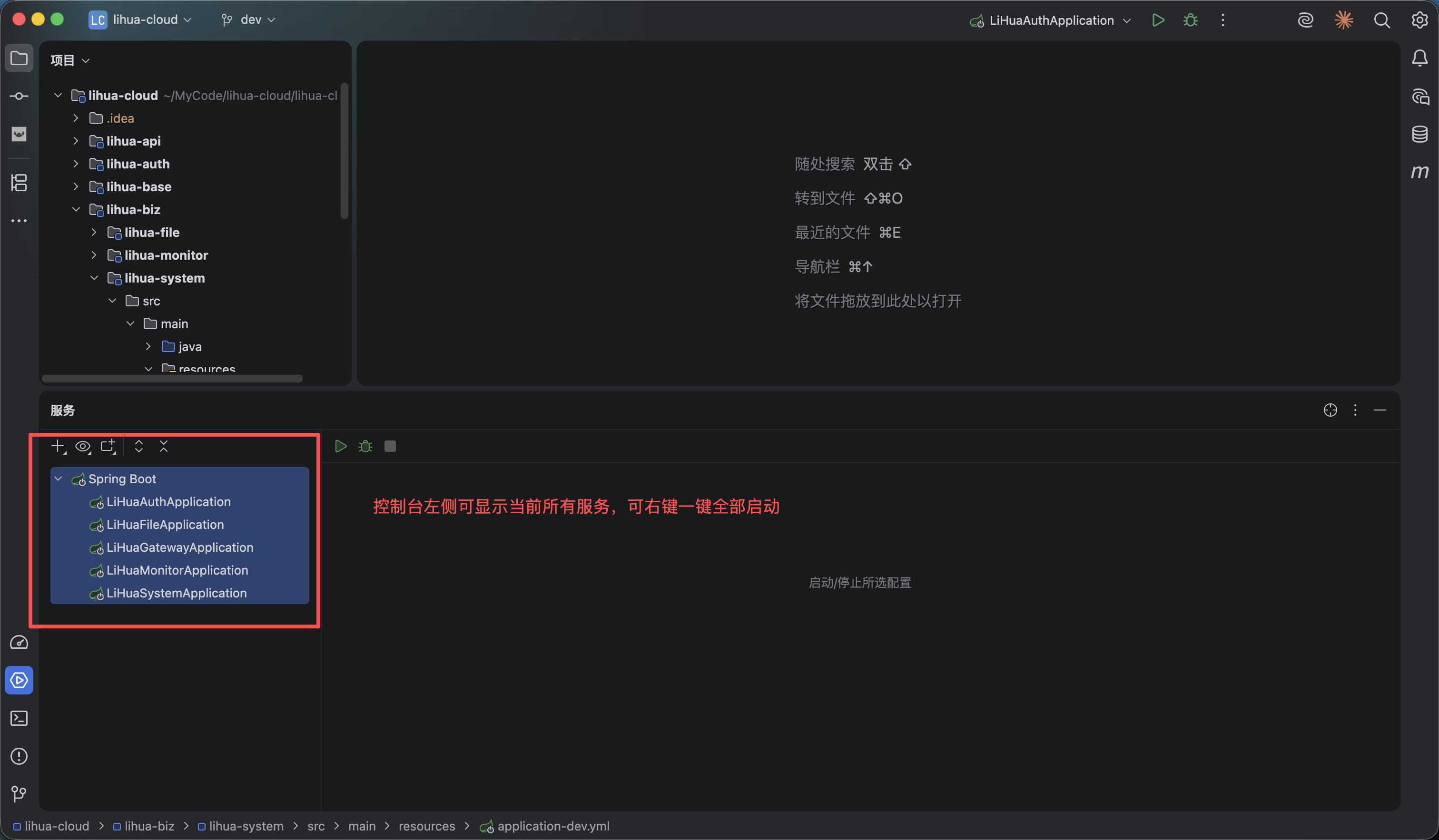This screenshot has height=840, width=1439.
Task: Click lihua-biz in the navigation breadcrumb
Action: [144, 826]
